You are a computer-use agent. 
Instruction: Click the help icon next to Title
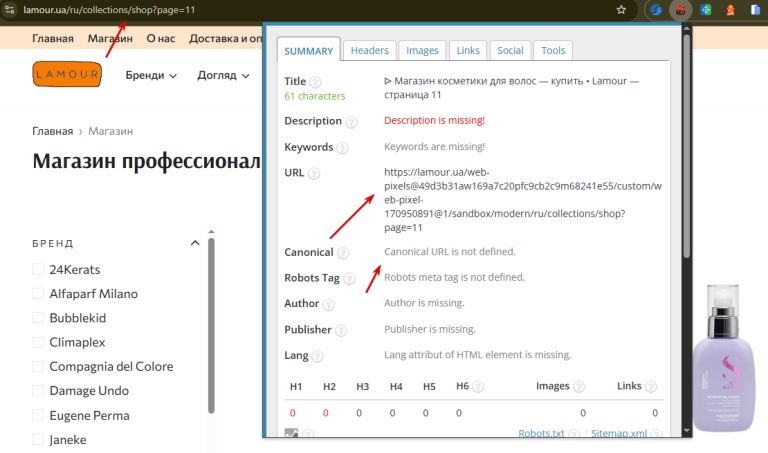tap(316, 82)
